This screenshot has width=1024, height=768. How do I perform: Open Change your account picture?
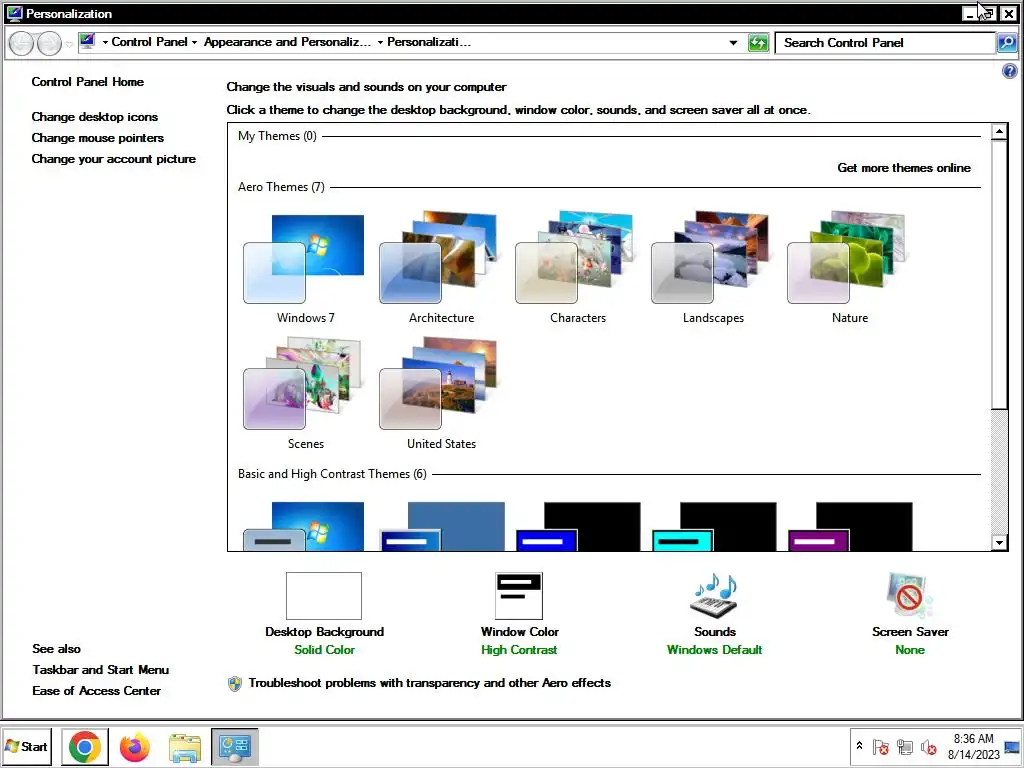click(x=114, y=159)
